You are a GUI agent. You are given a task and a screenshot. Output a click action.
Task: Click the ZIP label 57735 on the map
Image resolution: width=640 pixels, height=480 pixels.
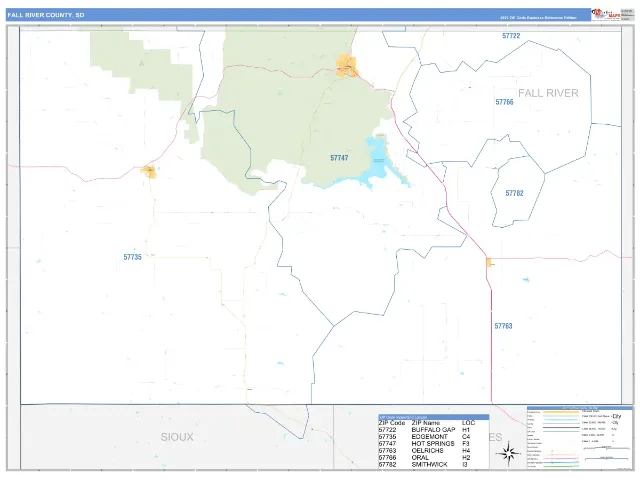[133, 257]
